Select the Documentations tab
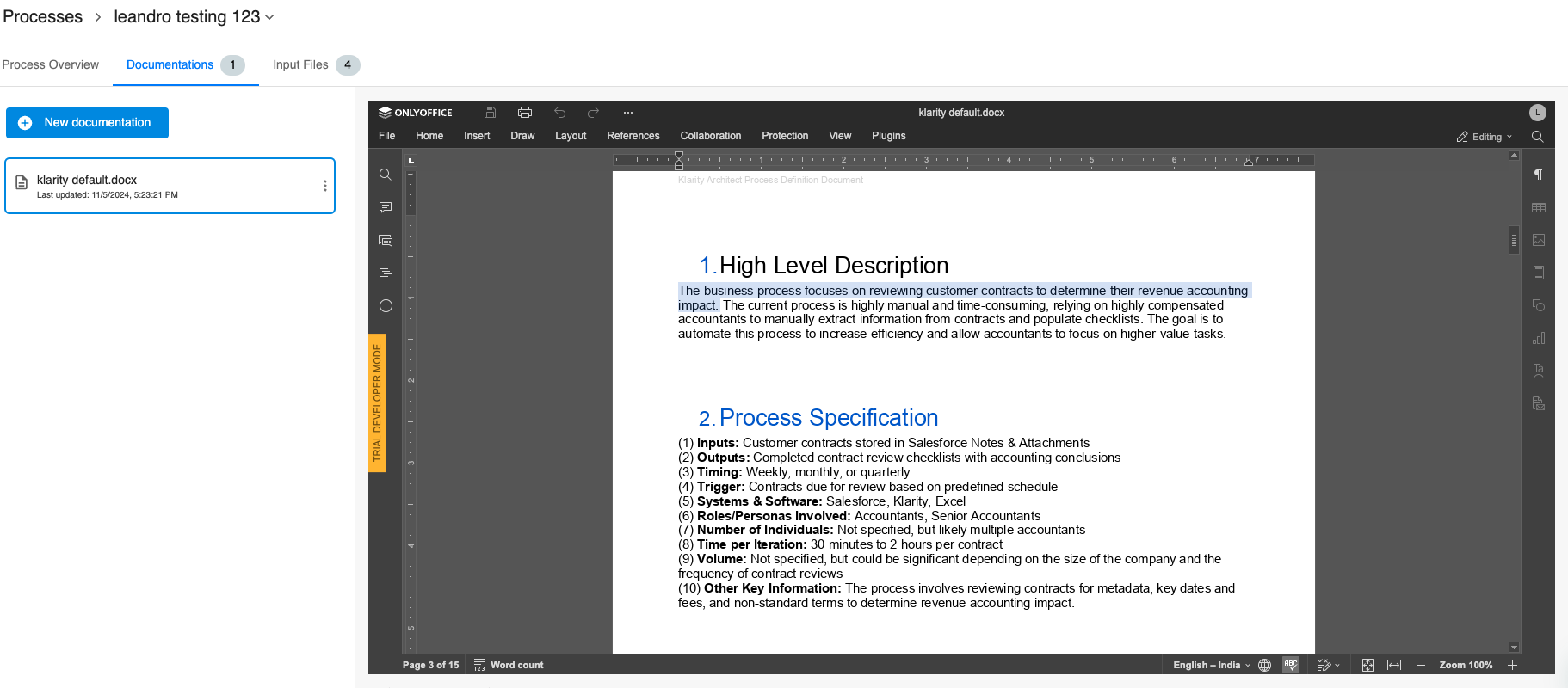This screenshot has height=688, width=1568. click(x=186, y=64)
